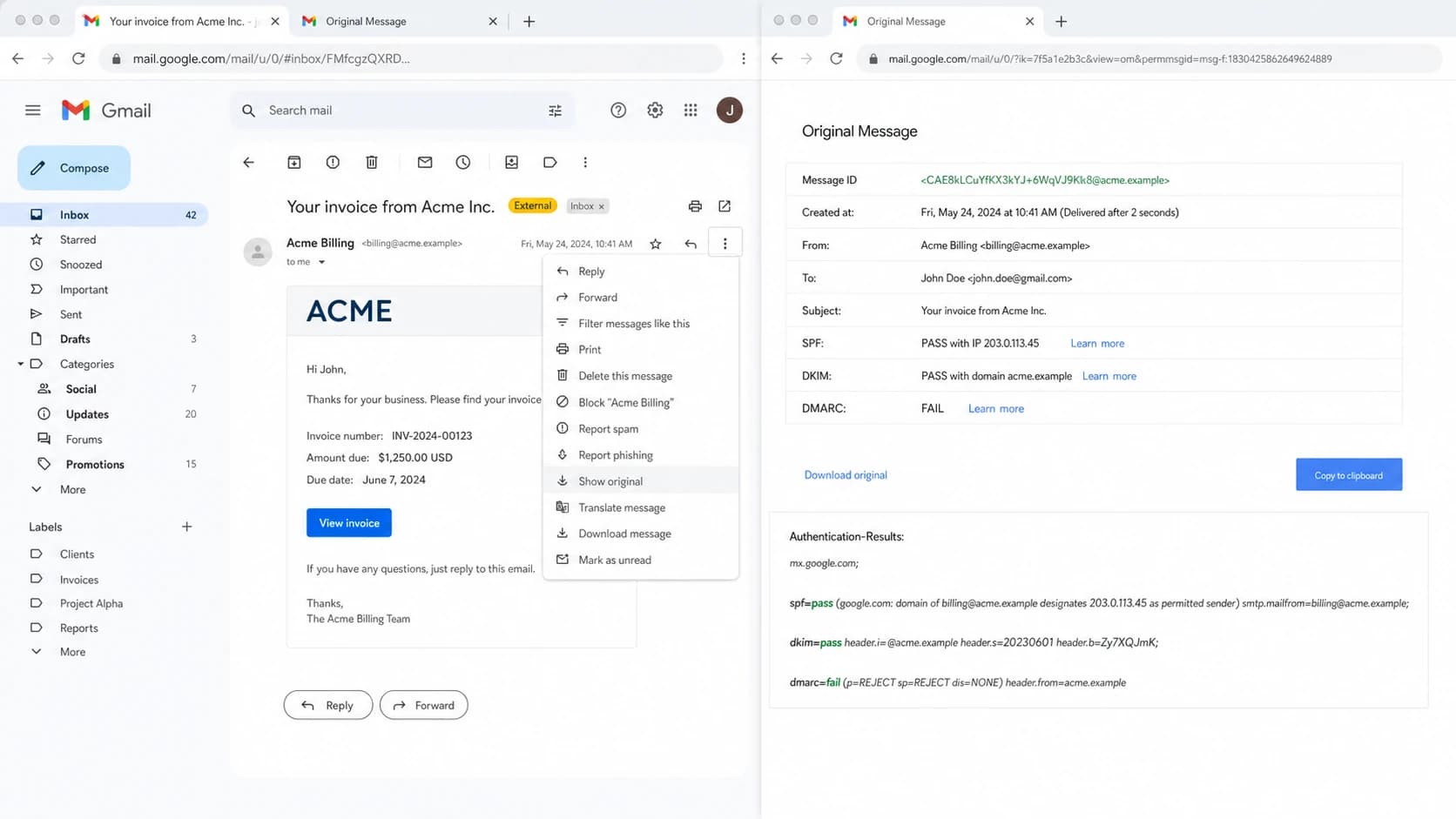1456x819 pixels.
Task: Snooze this email clock icon
Action: pos(463,162)
